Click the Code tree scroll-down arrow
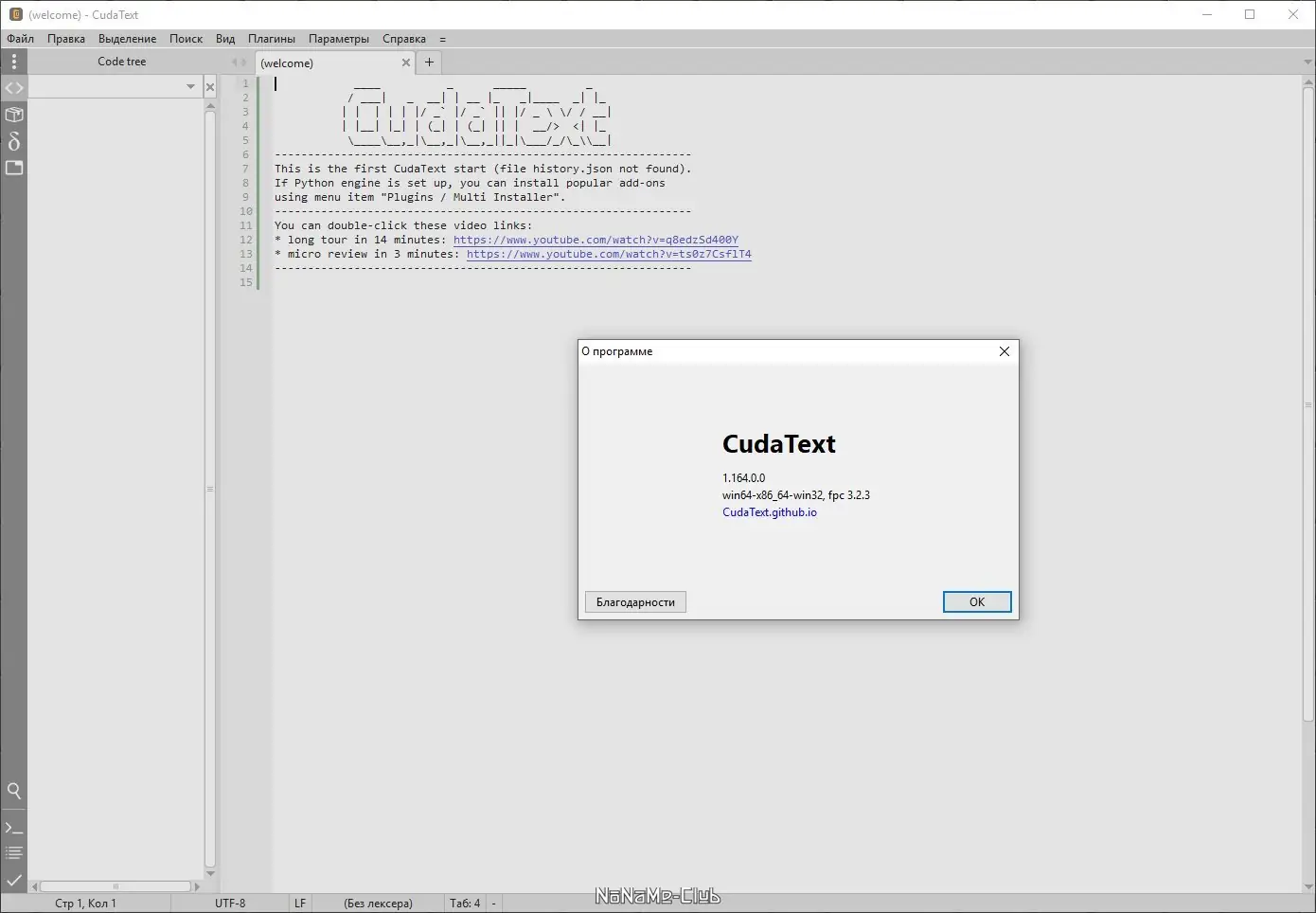 pos(210,874)
